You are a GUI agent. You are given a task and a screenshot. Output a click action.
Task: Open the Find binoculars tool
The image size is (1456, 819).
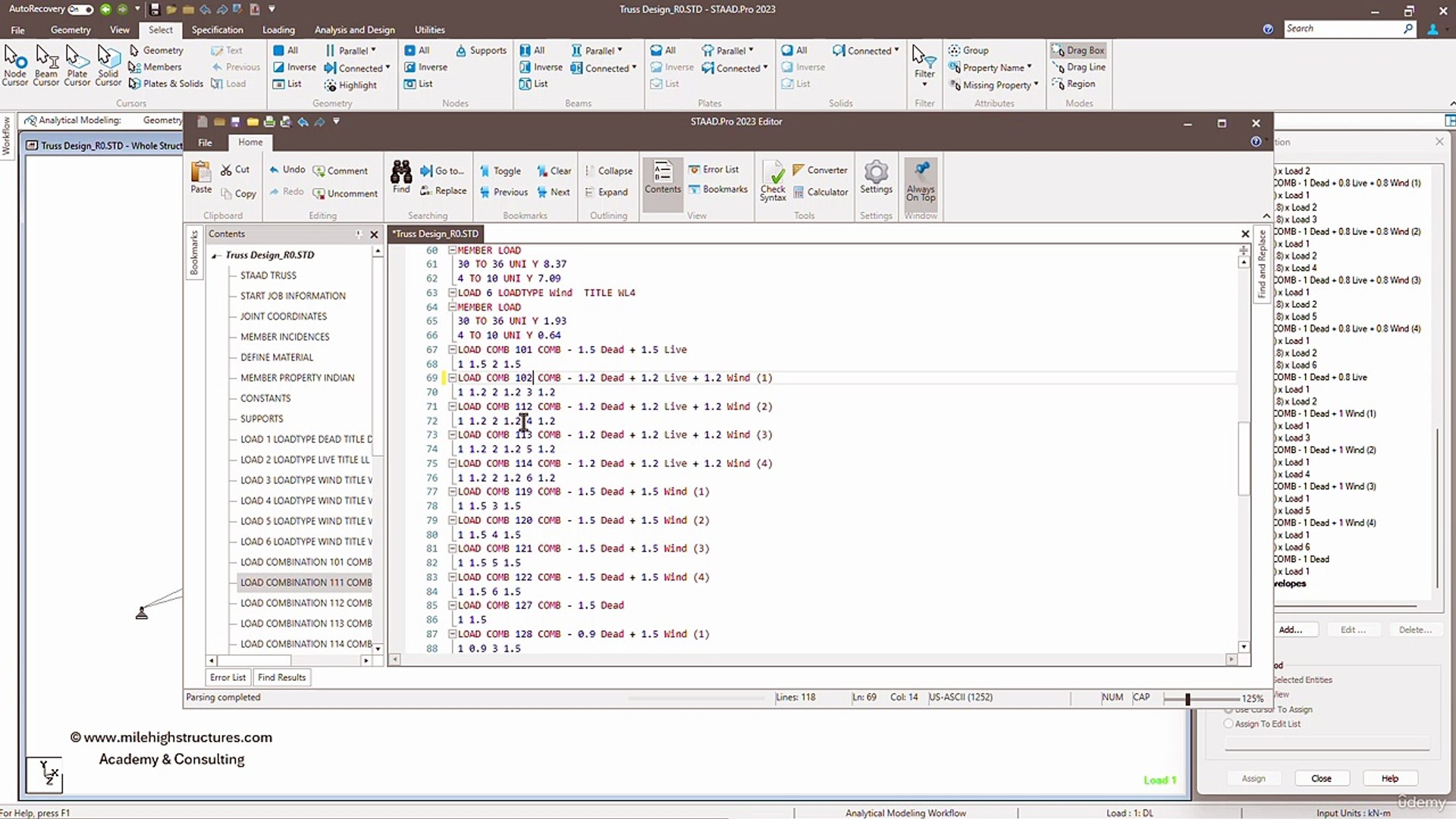pos(401,177)
